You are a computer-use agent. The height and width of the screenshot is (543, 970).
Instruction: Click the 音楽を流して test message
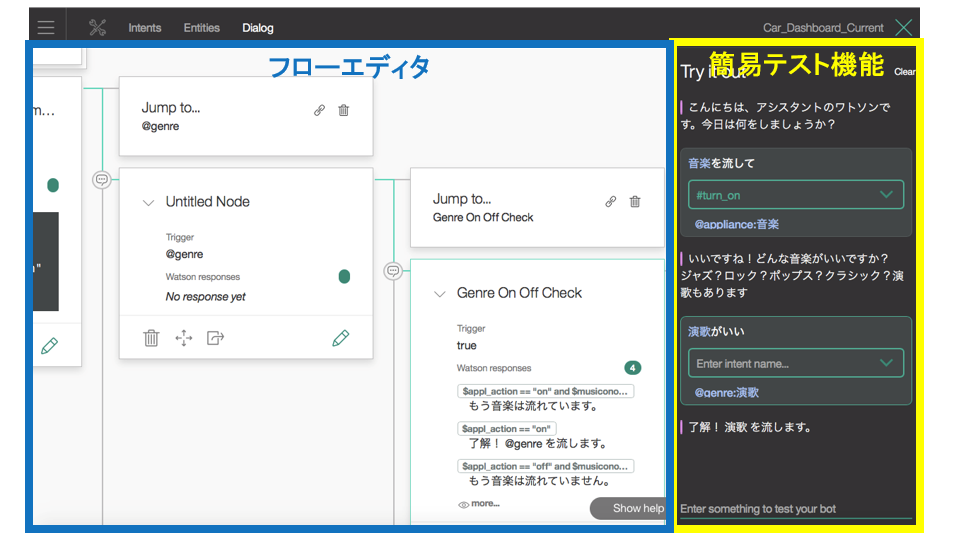721,163
